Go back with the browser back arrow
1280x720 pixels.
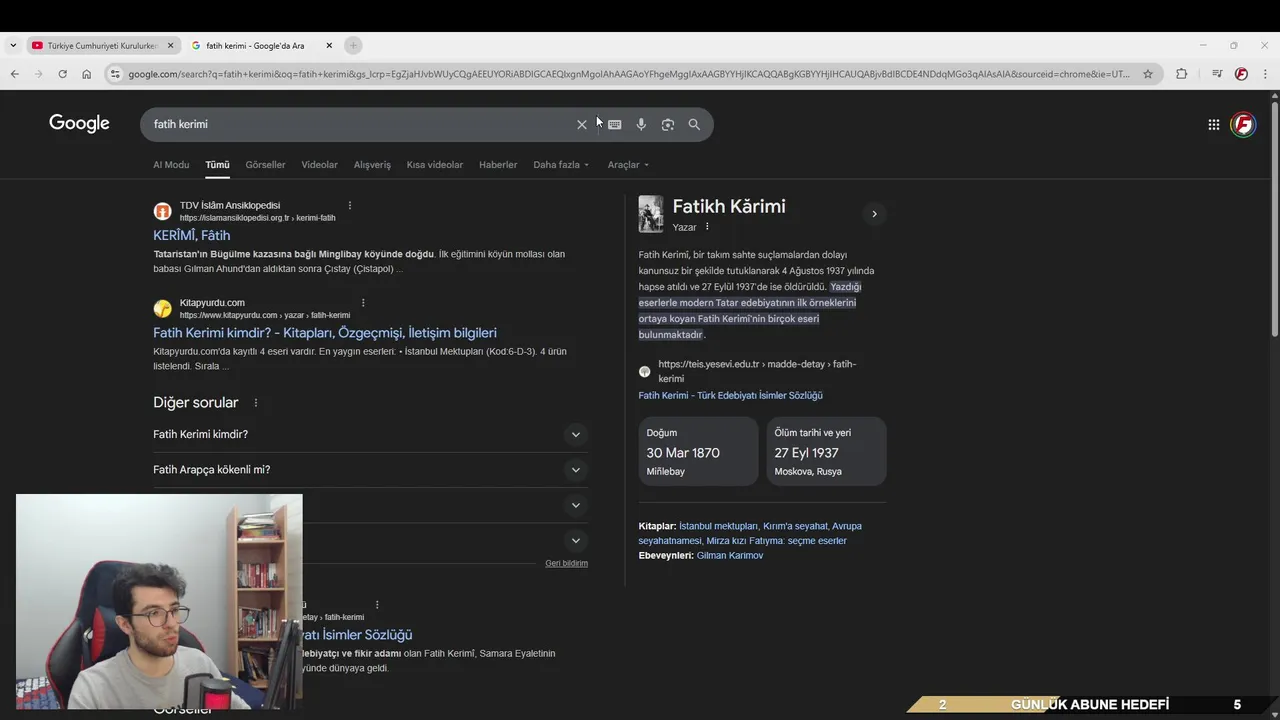[x=14, y=74]
